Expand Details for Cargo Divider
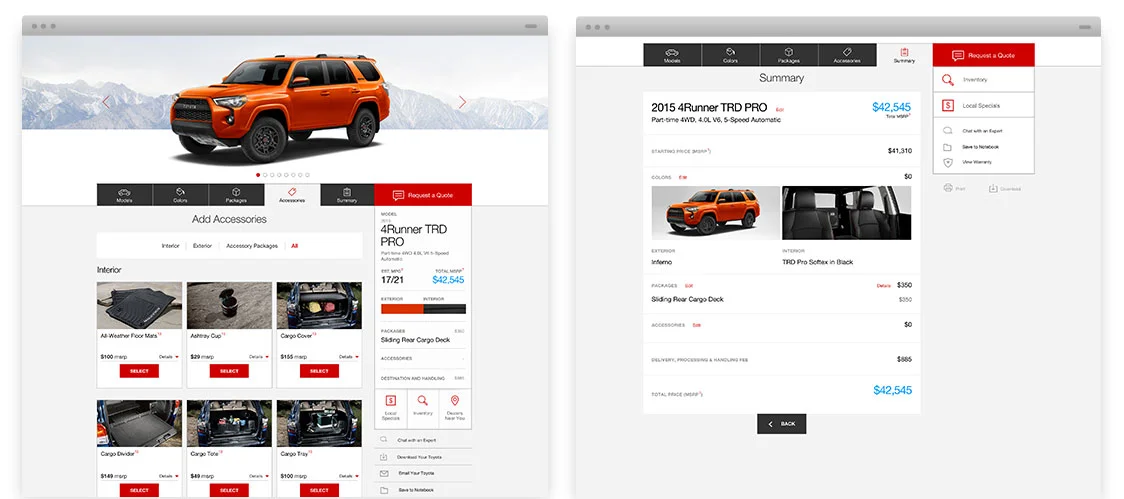The image size is (1124, 499). (x=169, y=475)
